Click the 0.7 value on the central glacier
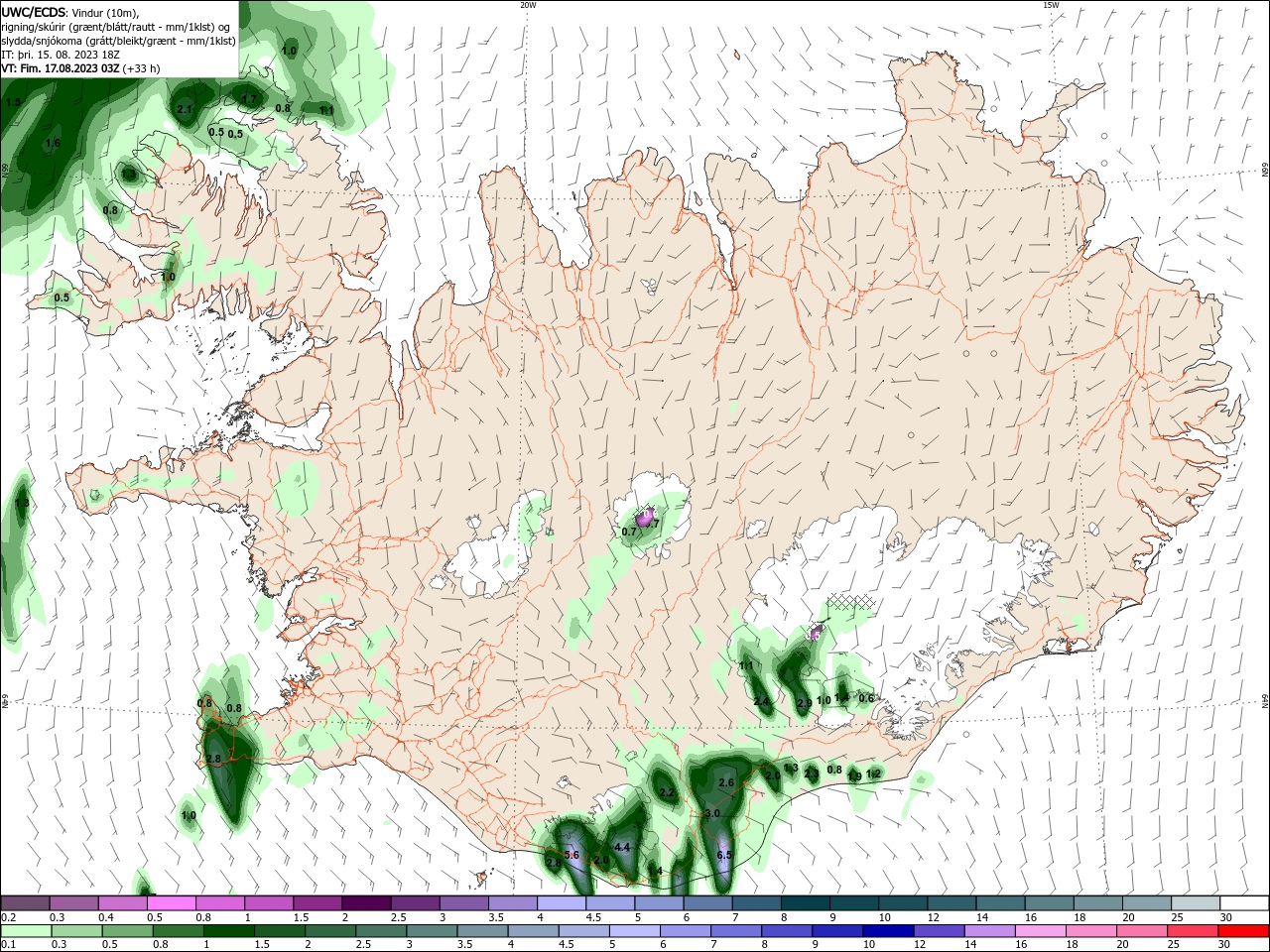The image size is (1270, 952). (629, 532)
